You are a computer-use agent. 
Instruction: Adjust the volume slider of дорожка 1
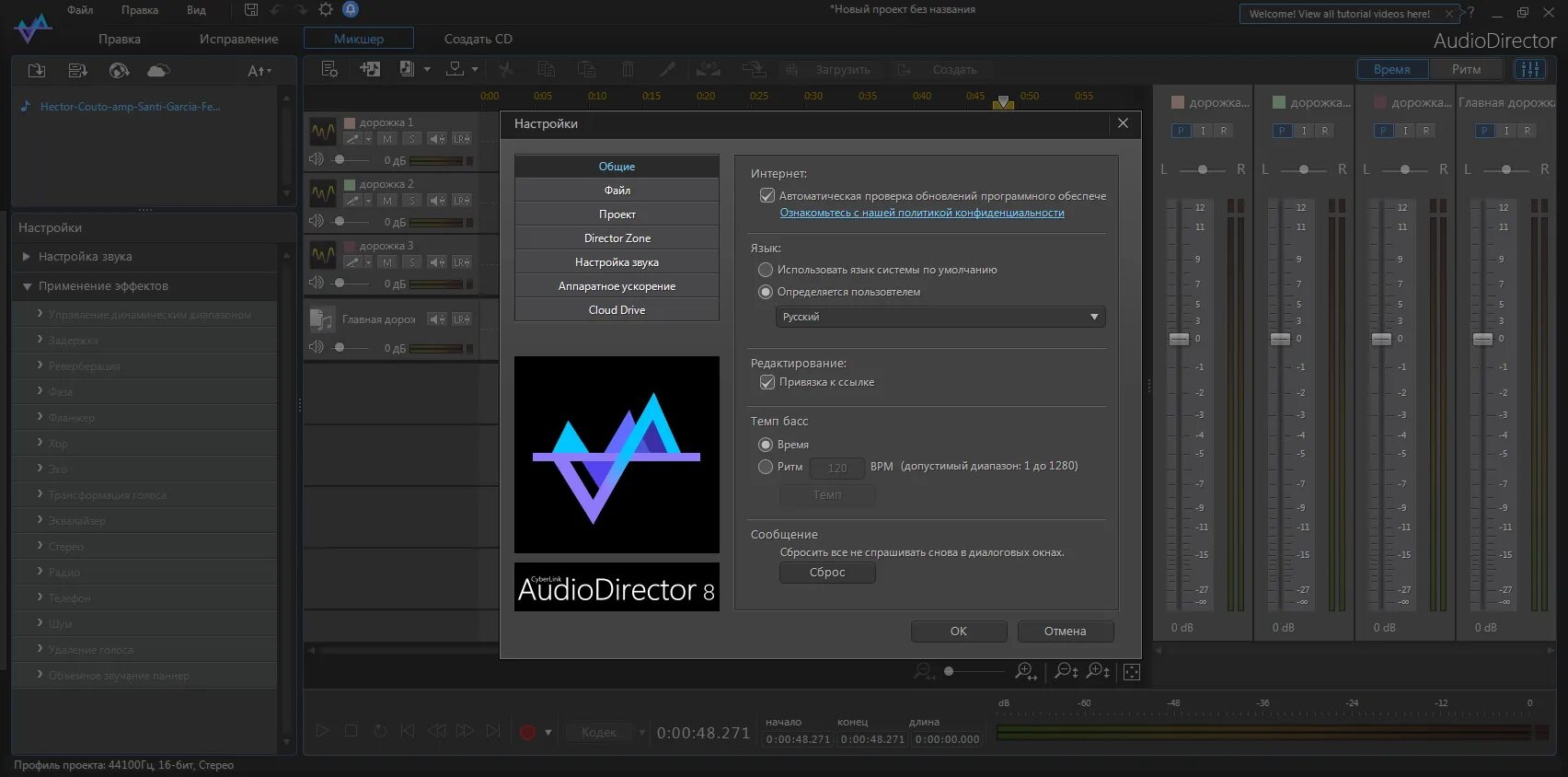[340, 159]
